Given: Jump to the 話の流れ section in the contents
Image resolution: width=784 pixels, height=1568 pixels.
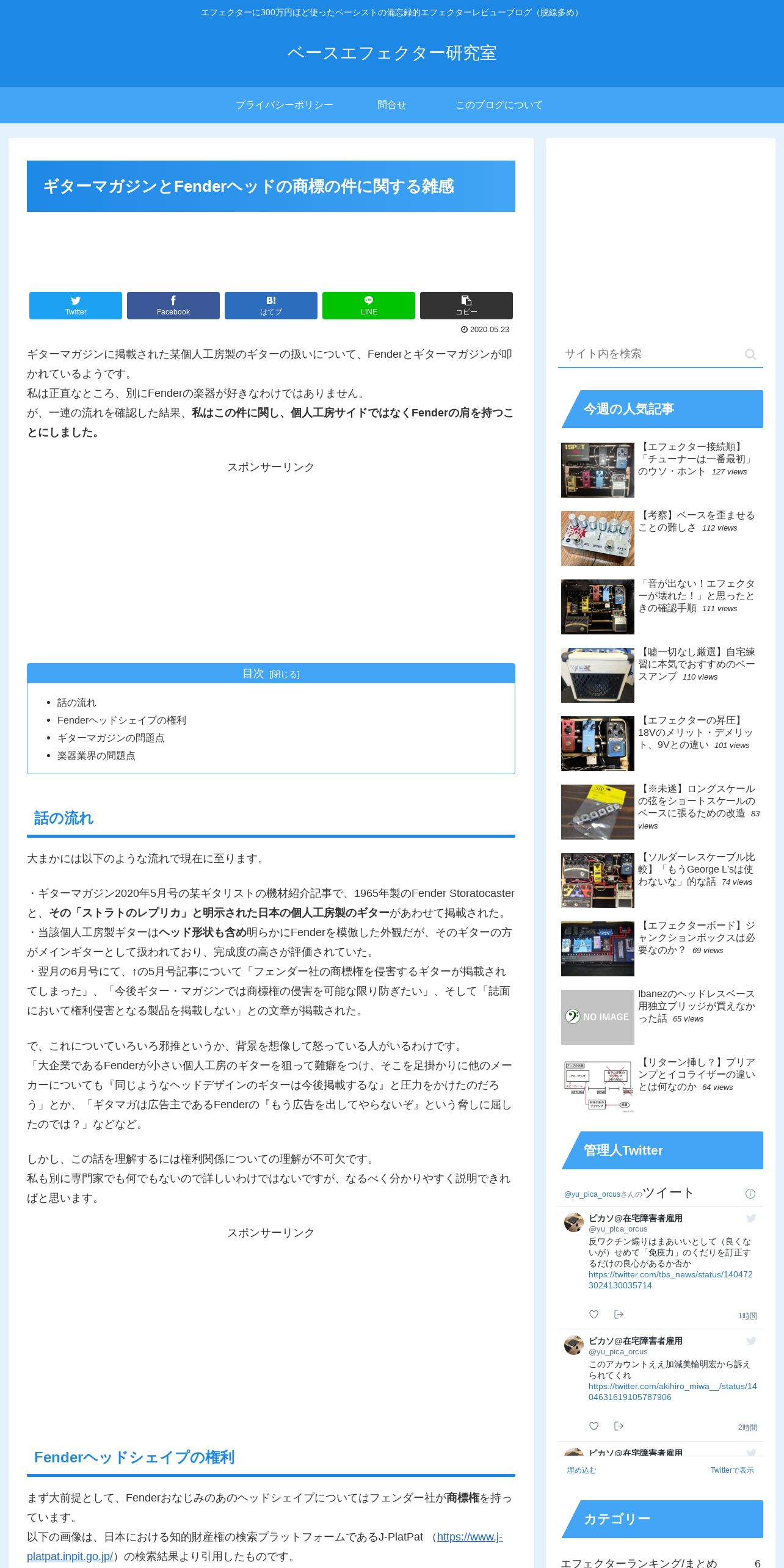Looking at the screenshot, I should (77, 703).
